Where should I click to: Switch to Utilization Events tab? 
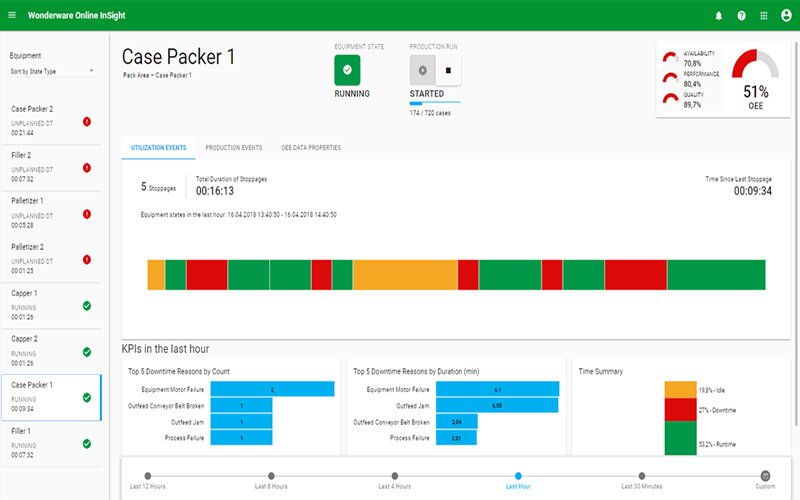coord(159,148)
